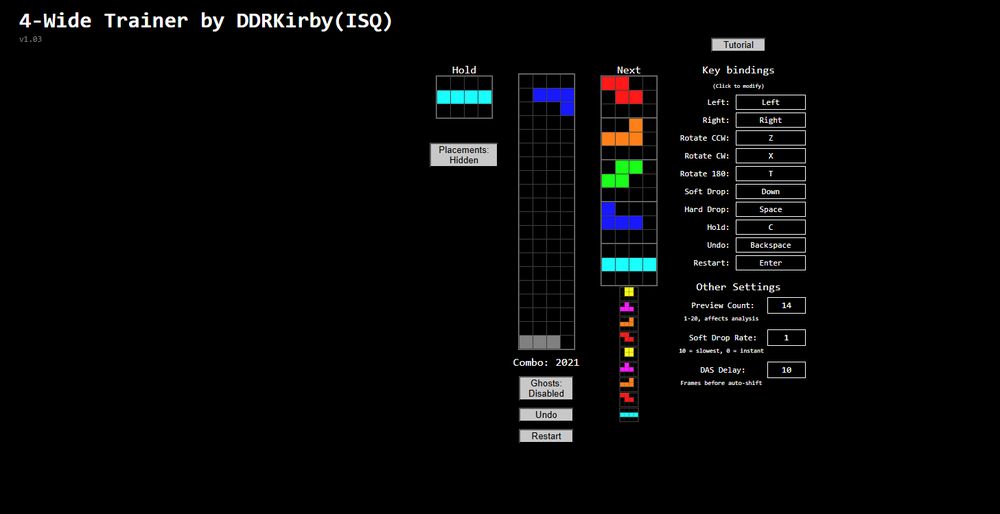
Task: Click the large blue J piece in Next queue
Action: 622,216
